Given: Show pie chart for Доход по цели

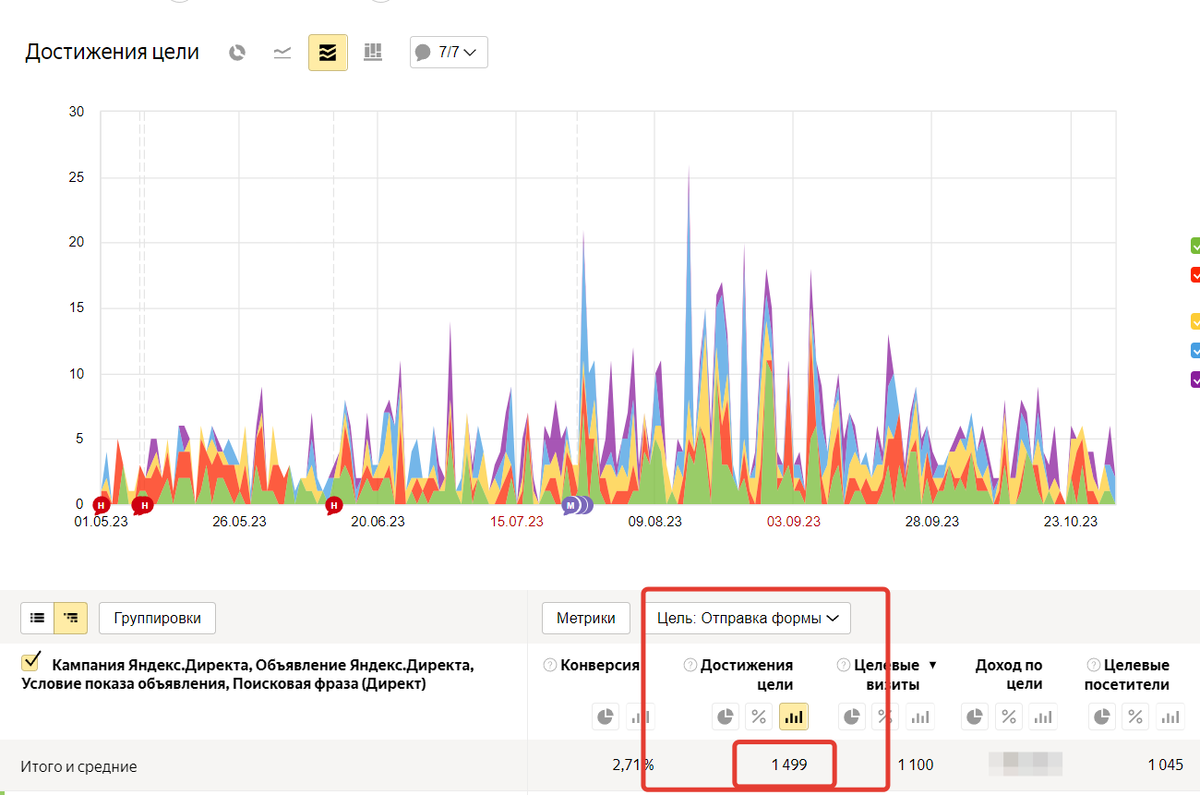Looking at the screenshot, I should [976, 716].
